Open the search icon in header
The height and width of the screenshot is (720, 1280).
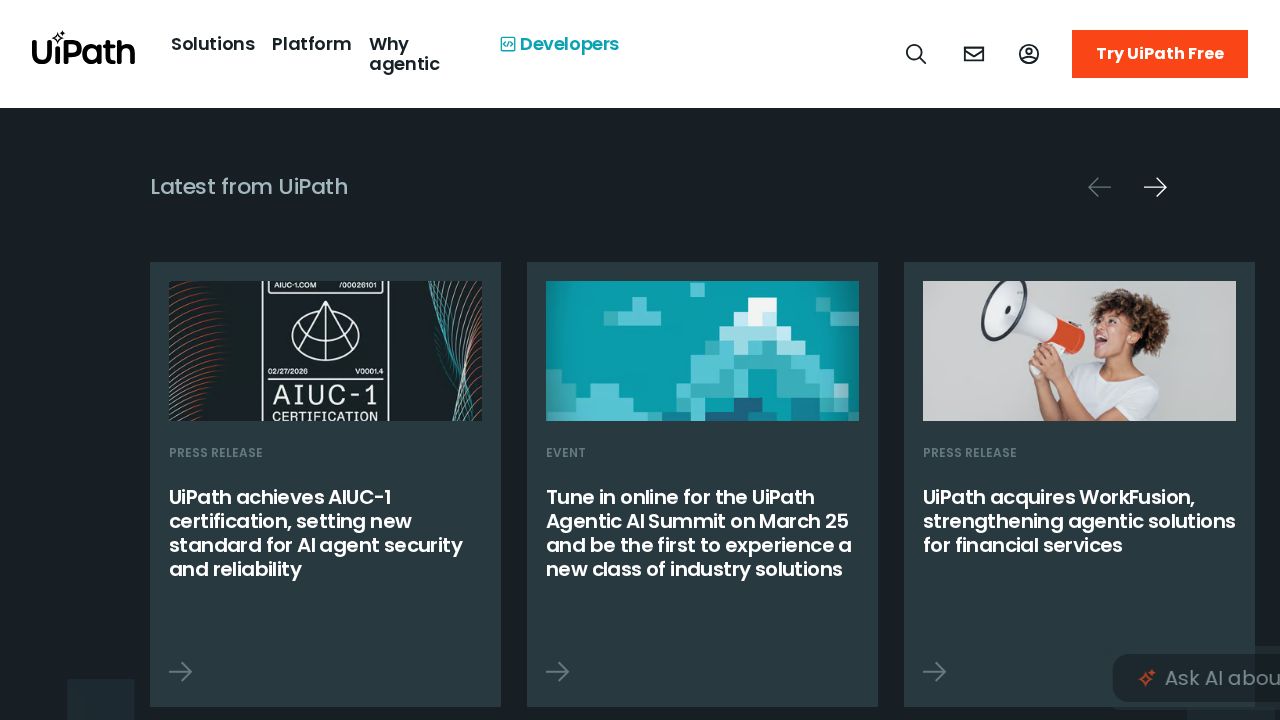tap(916, 54)
